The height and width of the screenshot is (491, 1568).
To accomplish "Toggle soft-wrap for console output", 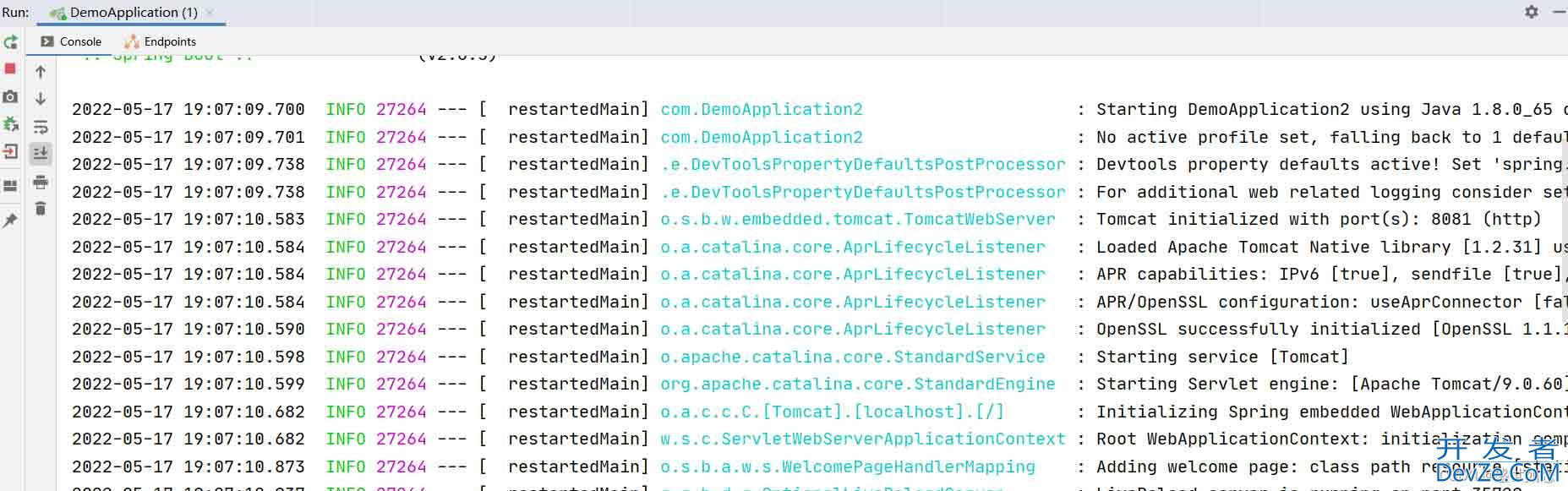I will [x=40, y=127].
